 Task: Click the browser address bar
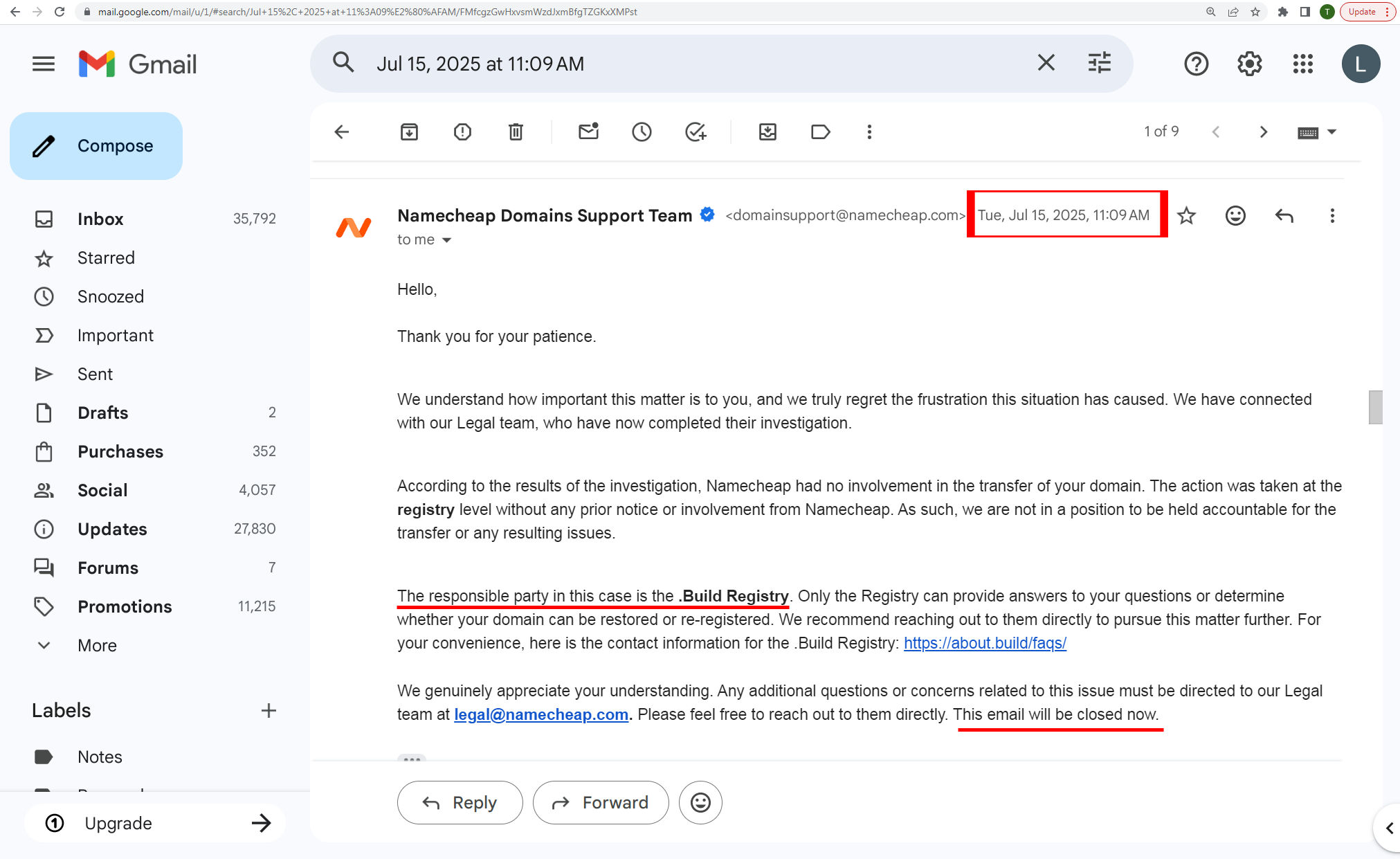637,12
